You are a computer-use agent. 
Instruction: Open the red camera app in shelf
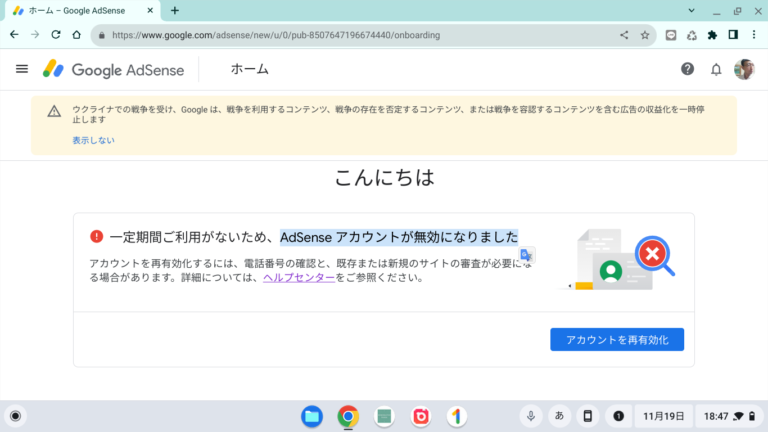(421, 416)
